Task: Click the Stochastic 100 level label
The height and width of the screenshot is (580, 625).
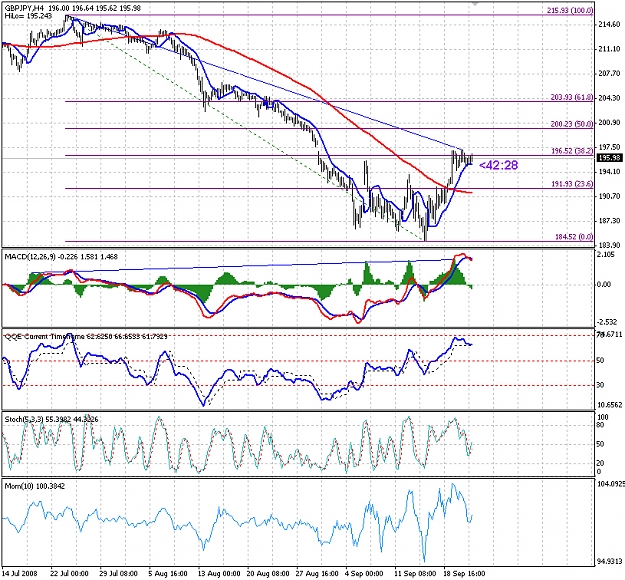Action: click(603, 417)
